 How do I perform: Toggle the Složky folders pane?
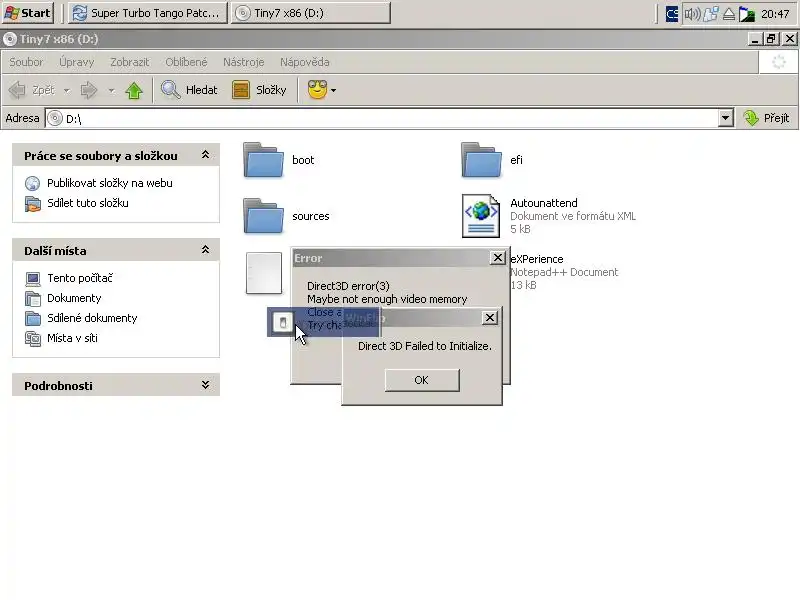click(x=259, y=90)
